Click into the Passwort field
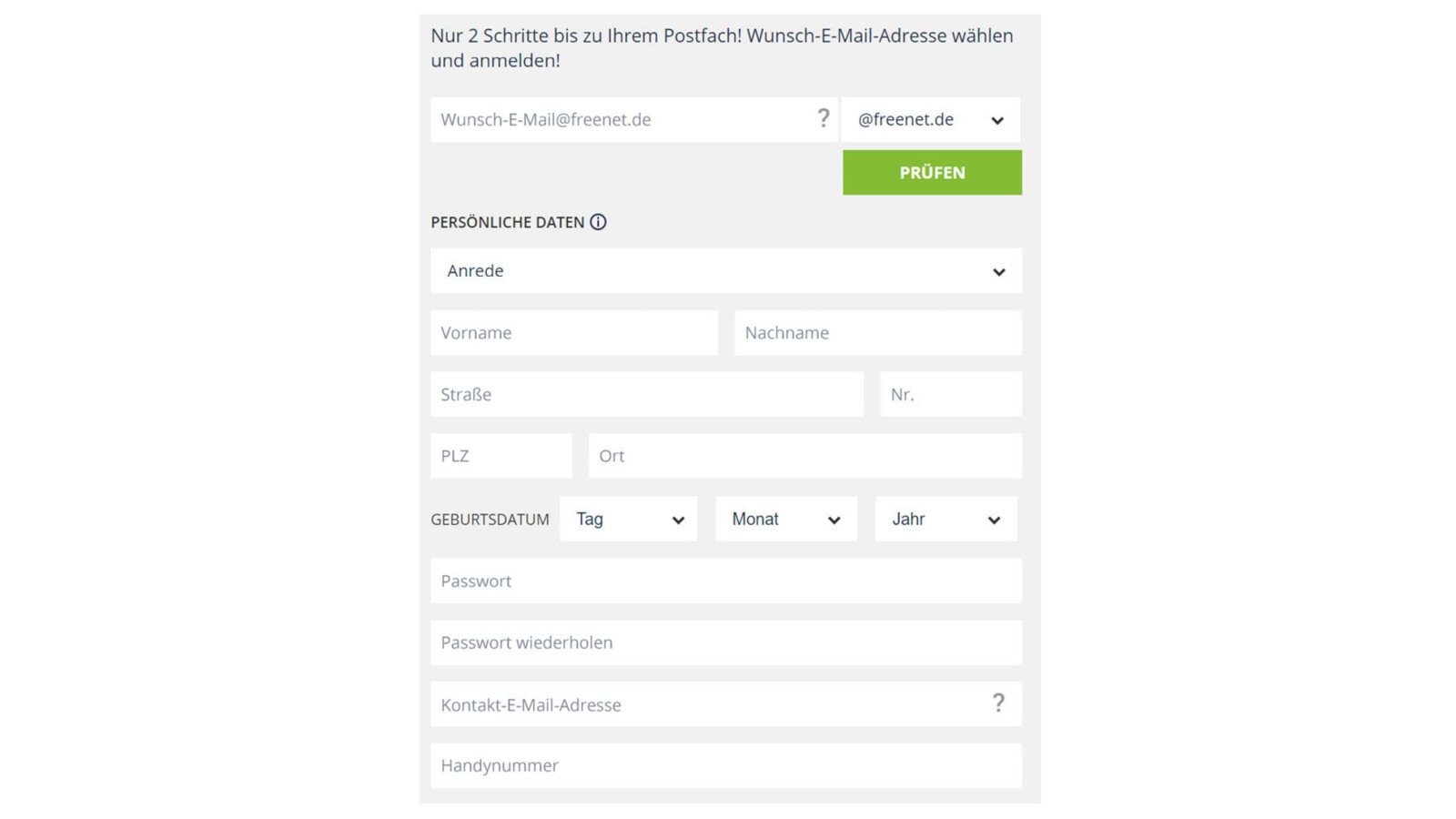 point(725,581)
